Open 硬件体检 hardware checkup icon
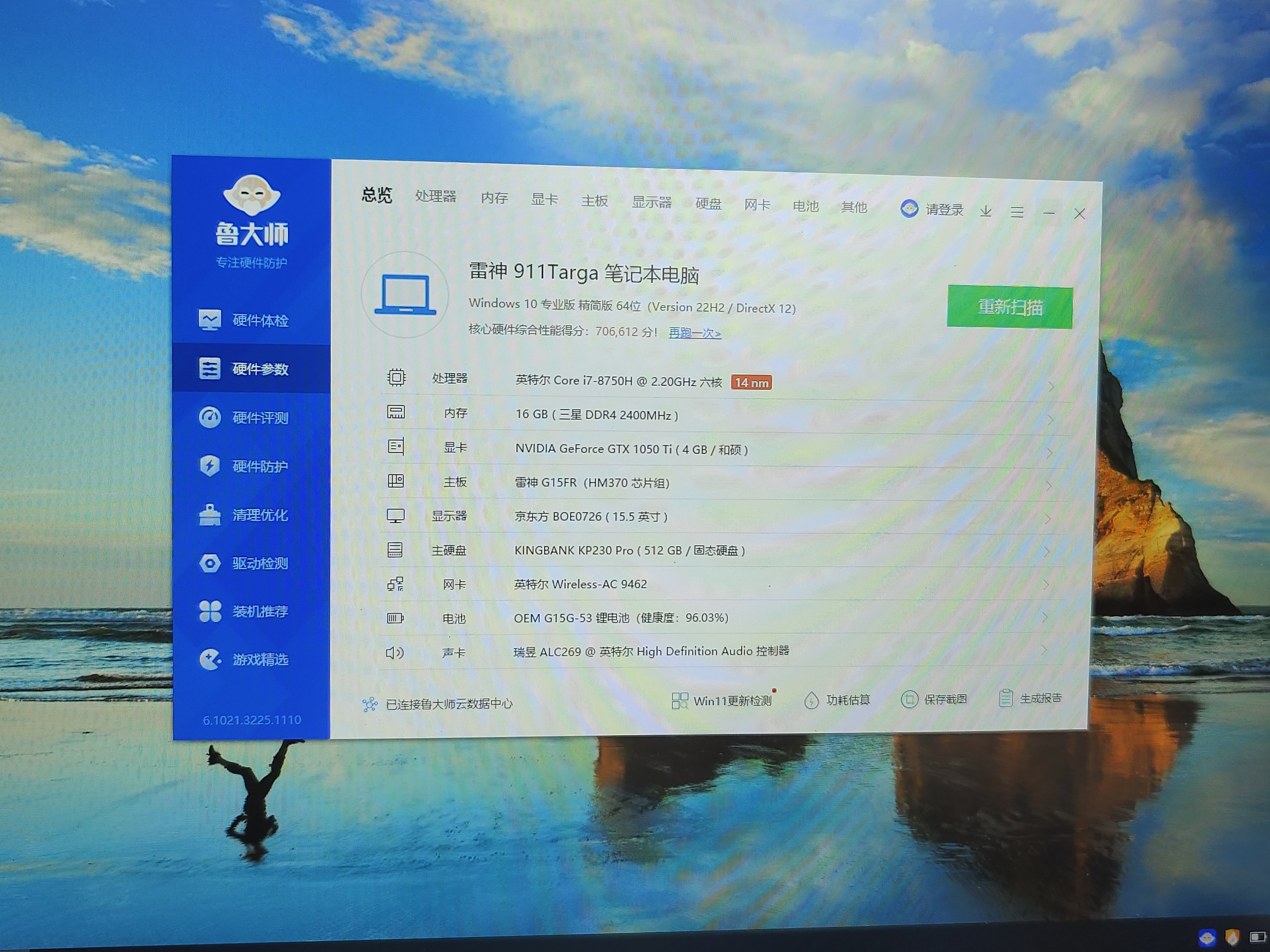 point(209,320)
